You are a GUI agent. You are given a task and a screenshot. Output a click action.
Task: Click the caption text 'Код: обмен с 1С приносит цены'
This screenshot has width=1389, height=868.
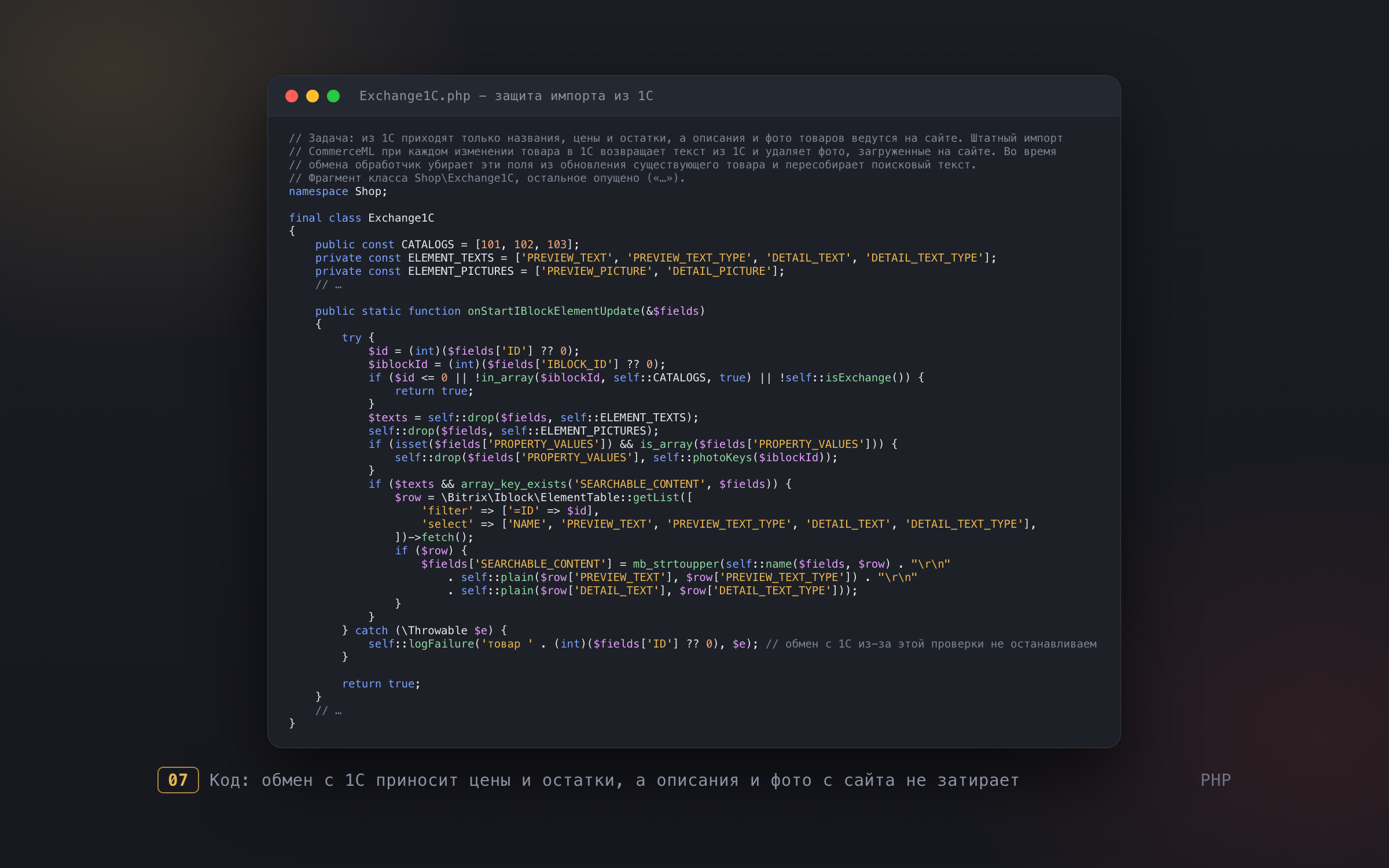tap(360, 780)
